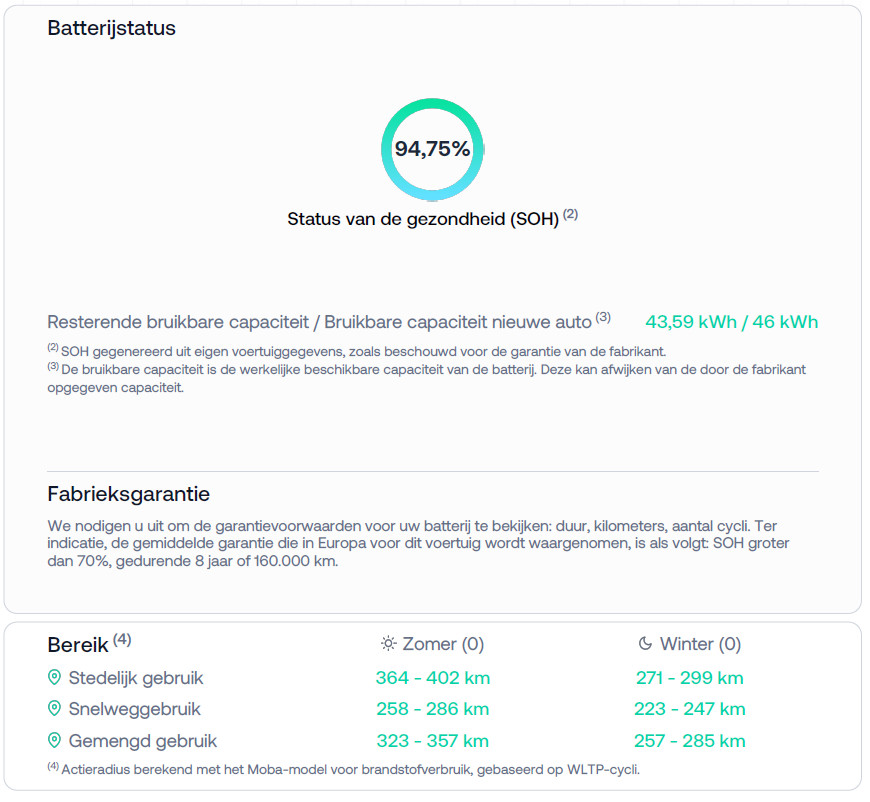Click the location pin beside Snelweggebruik
Image resolution: width=870 pixels, height=802 pixels.
click(55, 709)
